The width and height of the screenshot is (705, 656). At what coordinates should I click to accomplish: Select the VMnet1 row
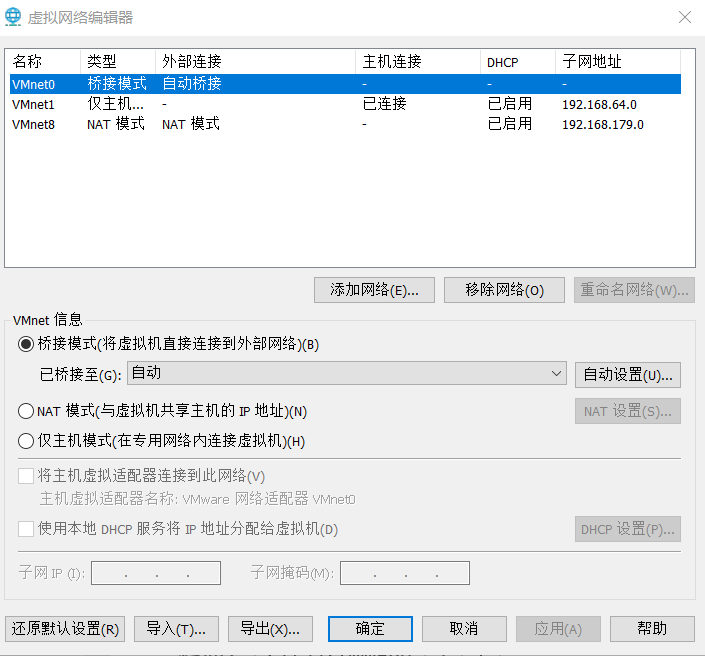[345, 104]
